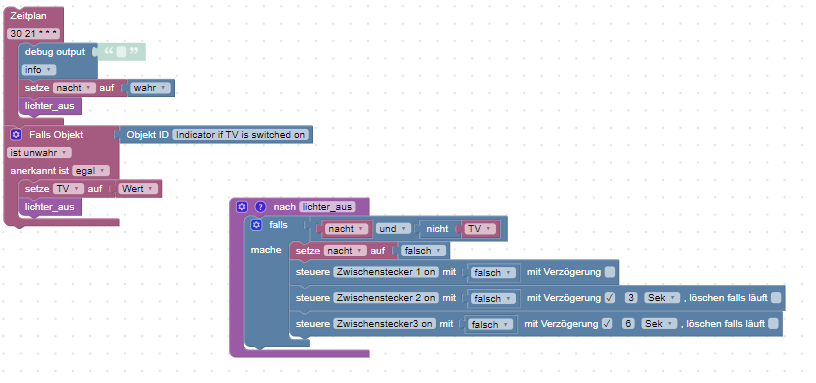
Task: Uncheck delay checkbox for Zwischenstecker 2 on
Action: [610, 298]
